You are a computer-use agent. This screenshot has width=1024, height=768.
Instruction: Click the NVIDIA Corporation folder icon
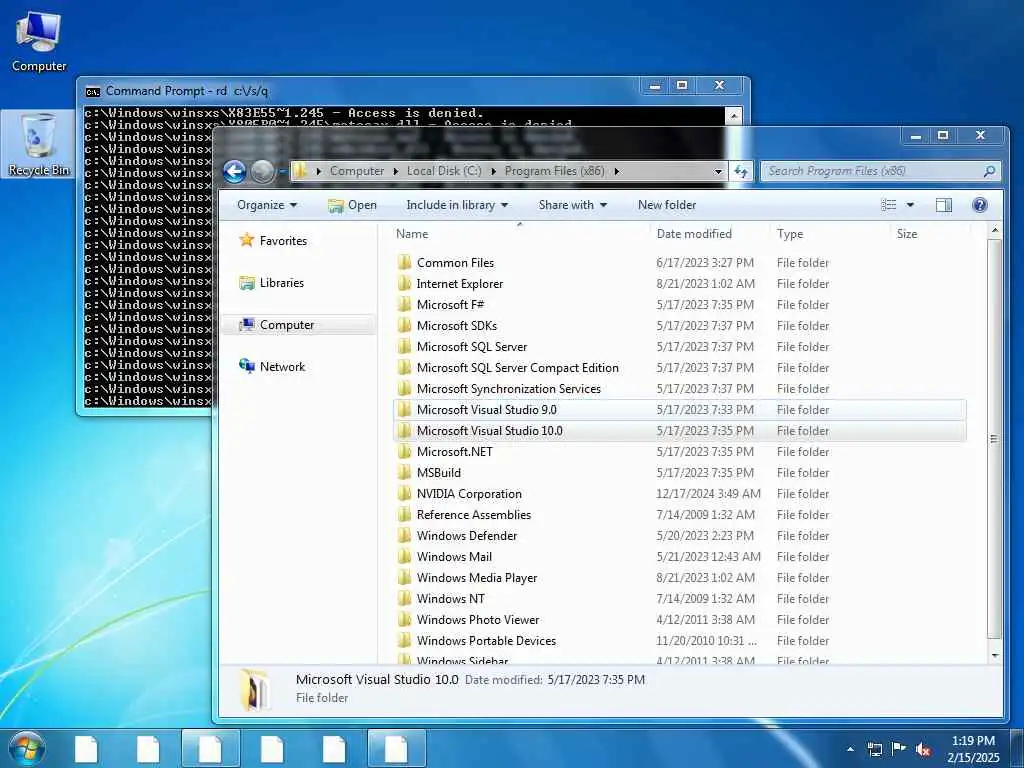[x=405, y=494]
